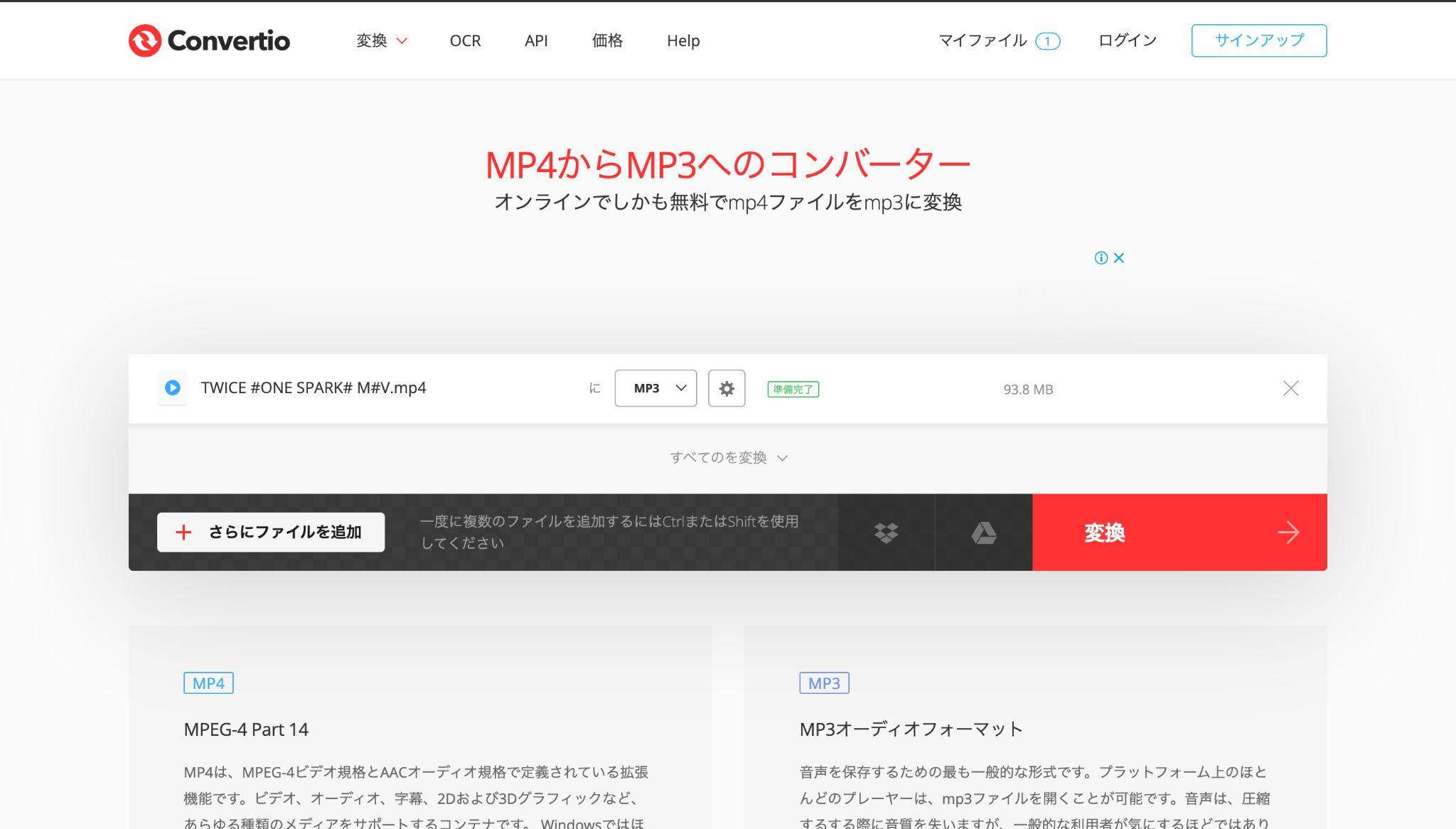Click the MP4 format tag

point(208,683)
